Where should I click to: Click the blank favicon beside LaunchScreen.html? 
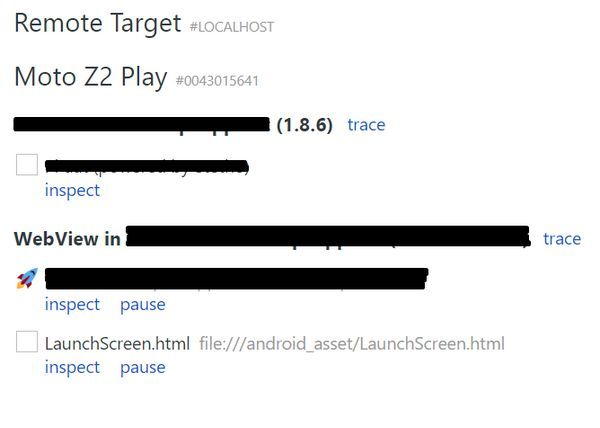pyautogui.click(x=27, y=342)
